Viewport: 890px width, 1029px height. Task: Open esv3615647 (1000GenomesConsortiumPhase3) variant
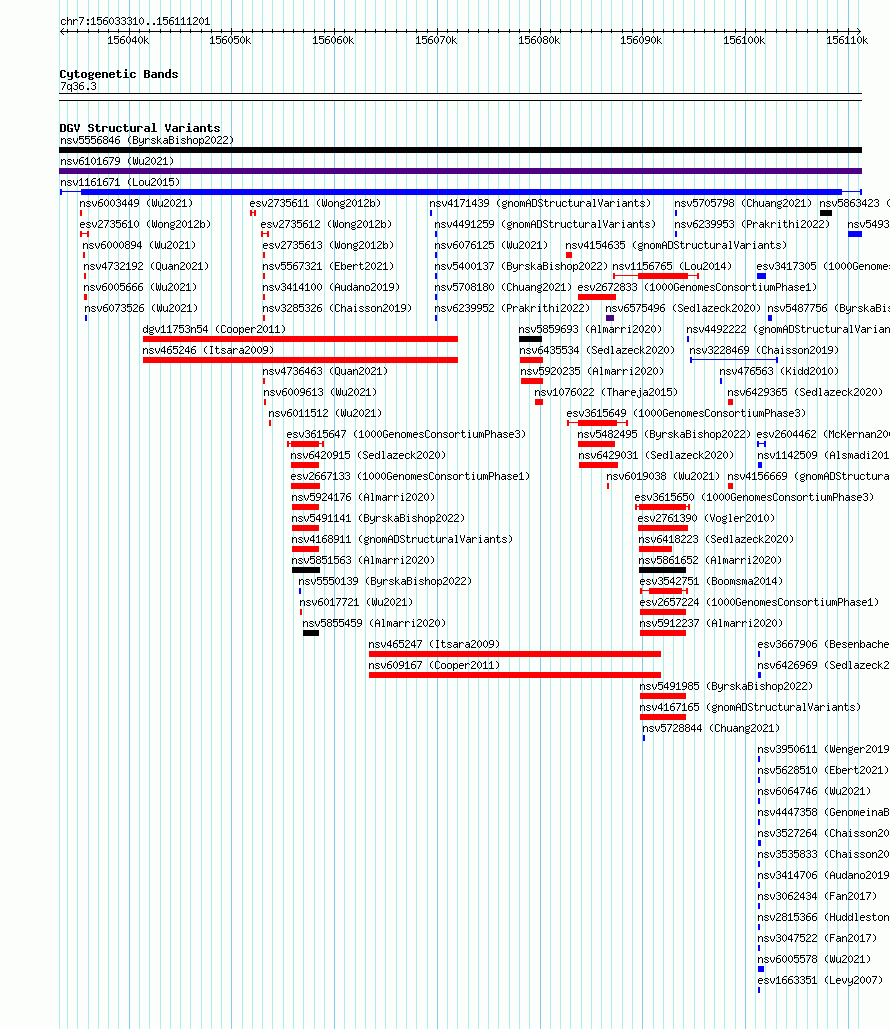406,434
